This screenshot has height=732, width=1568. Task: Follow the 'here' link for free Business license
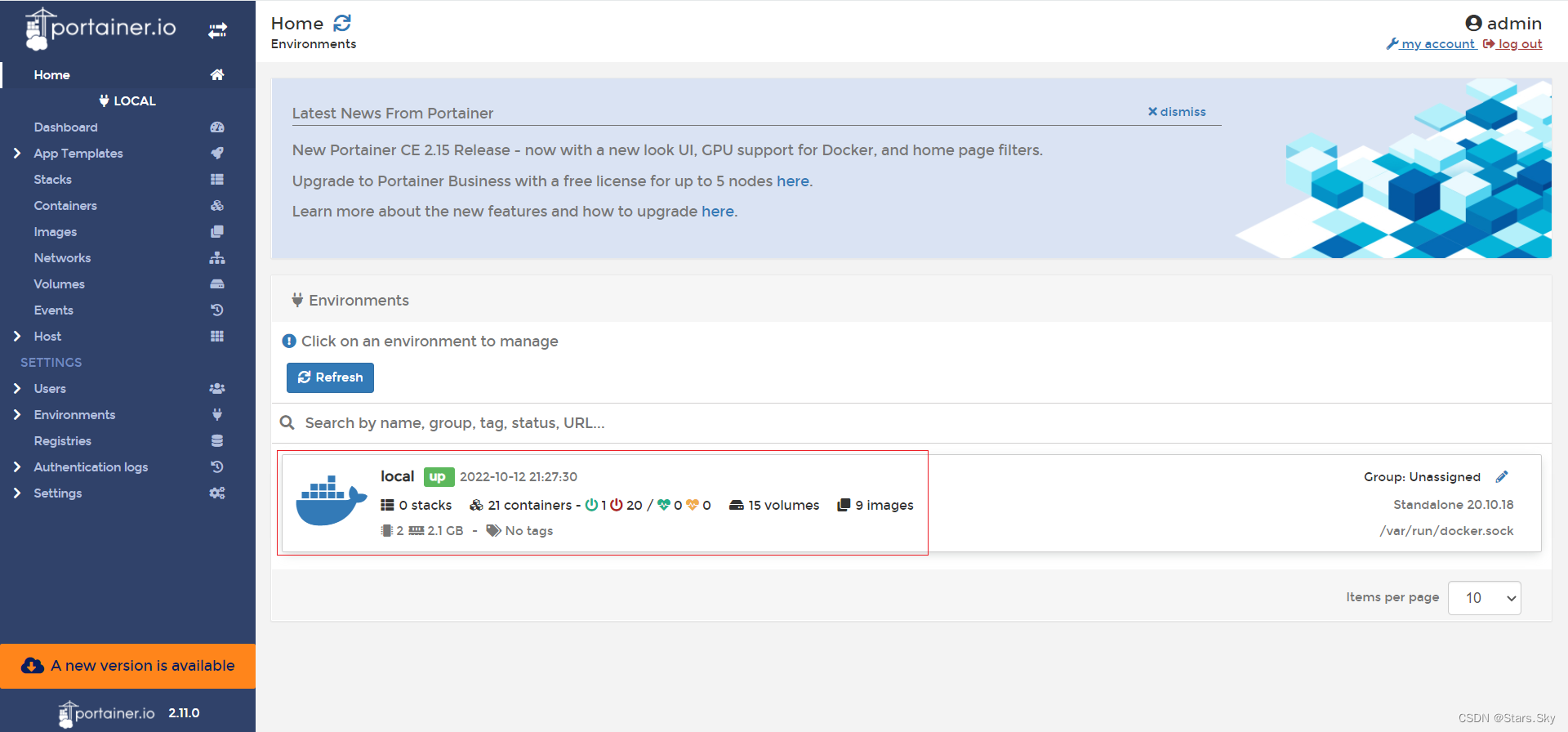pos(792,181)
